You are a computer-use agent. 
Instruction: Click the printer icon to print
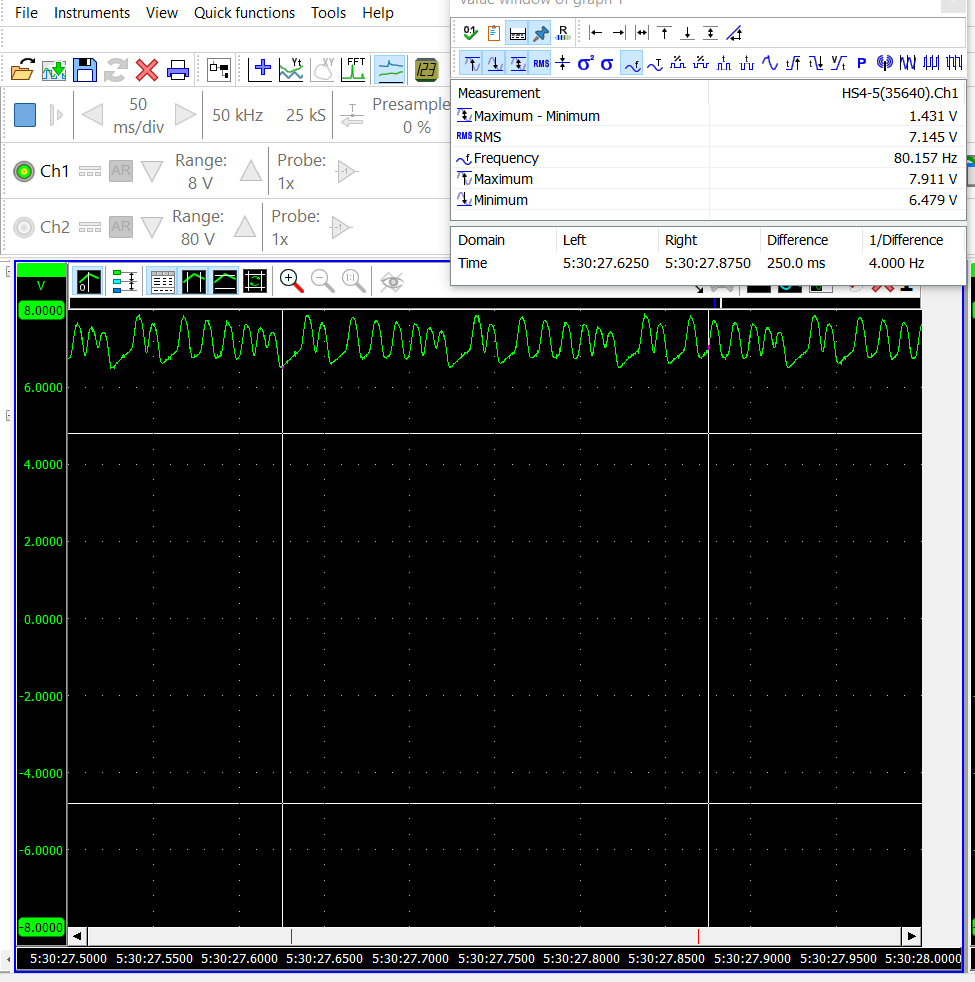pyautogui.click(x=178, y=70)
